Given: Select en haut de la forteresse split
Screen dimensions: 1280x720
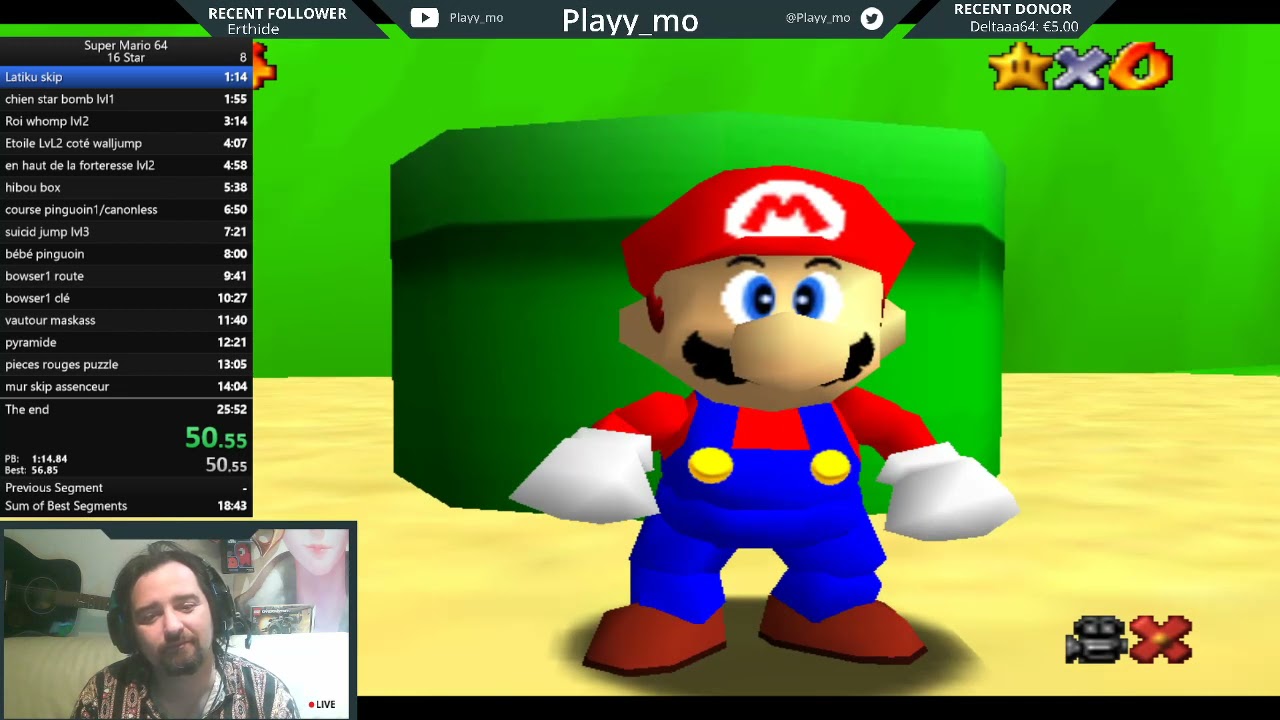Looking at the screenshot, I should pyautogui.click(x=126, y=165).
